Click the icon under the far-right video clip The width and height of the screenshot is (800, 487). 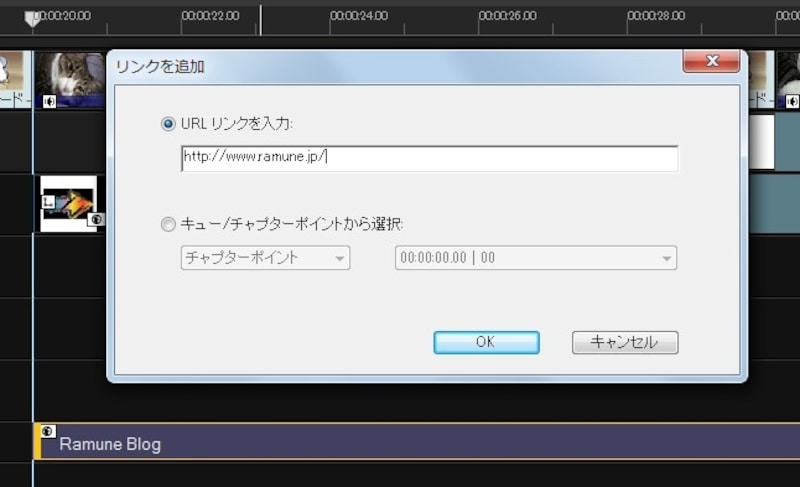tap(791, 101)
